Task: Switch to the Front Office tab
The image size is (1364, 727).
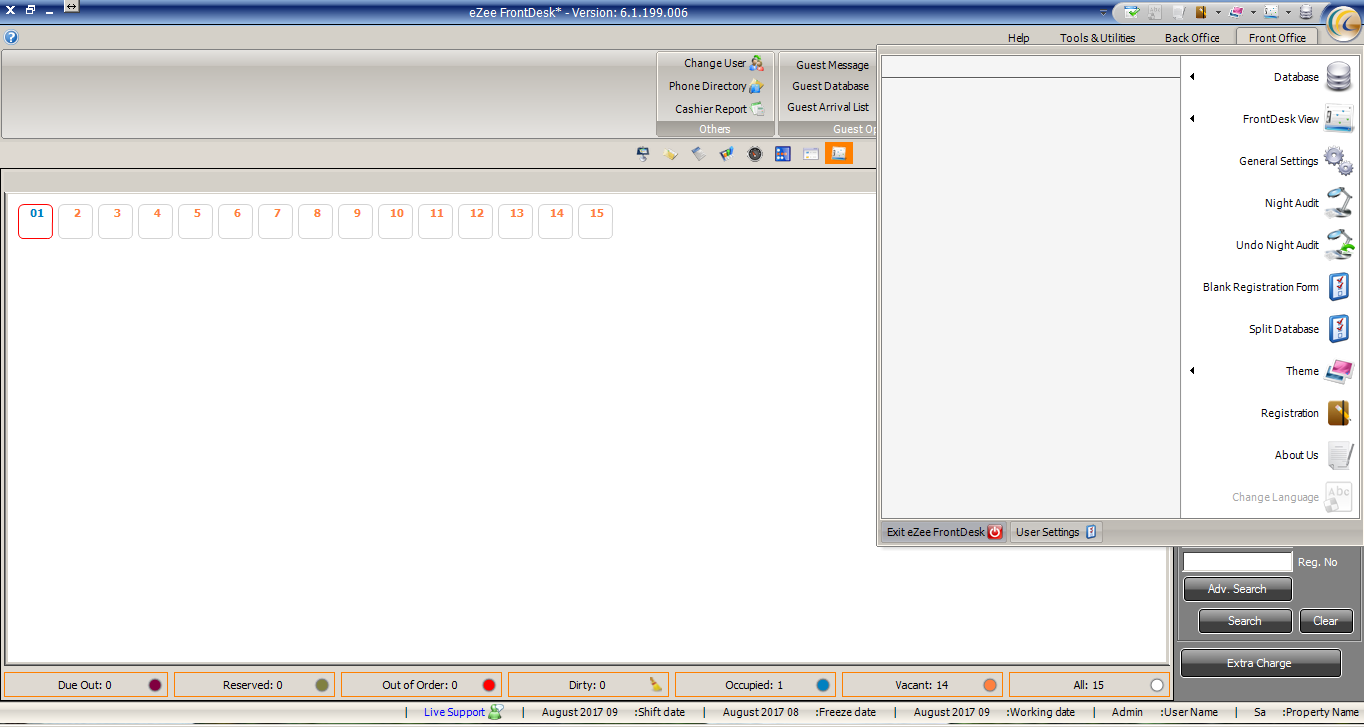Action: pos(1277,38)
